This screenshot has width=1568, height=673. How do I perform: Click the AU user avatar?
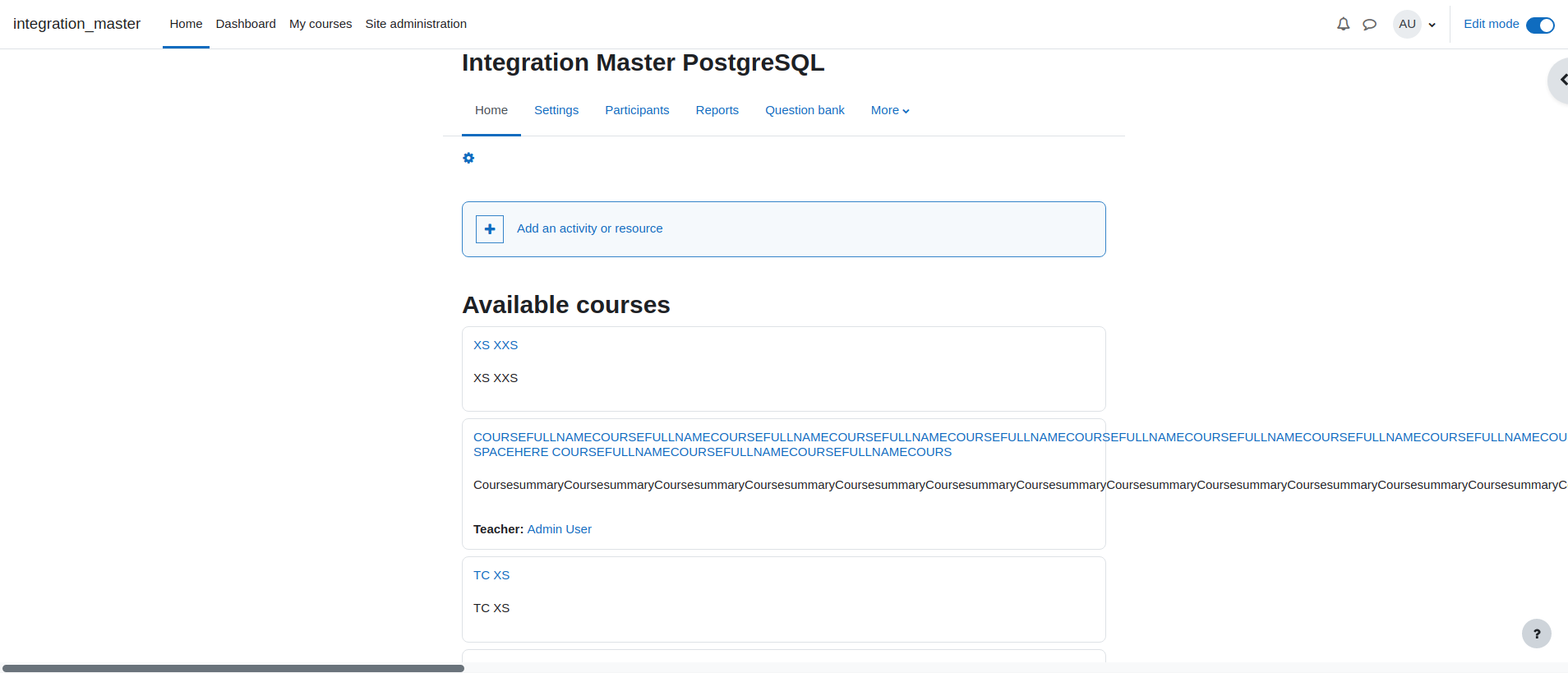(x=1407, y=24)
